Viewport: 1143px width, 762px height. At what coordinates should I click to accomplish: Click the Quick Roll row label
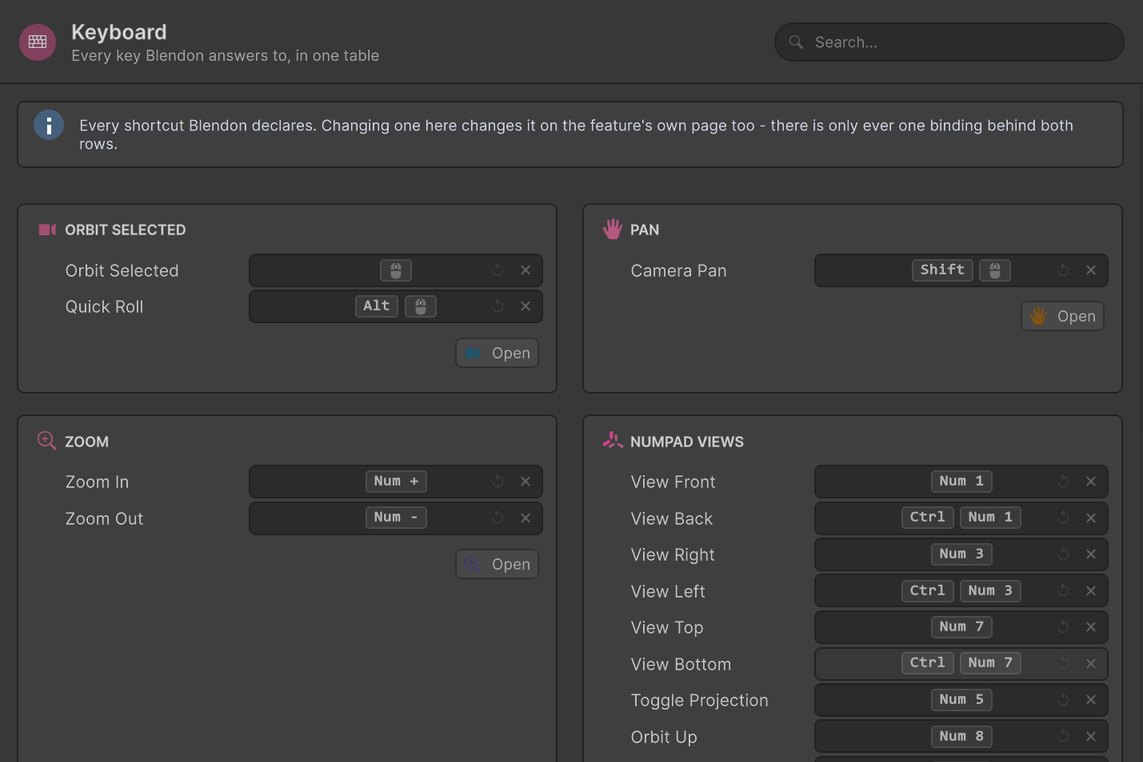point(104,306)
